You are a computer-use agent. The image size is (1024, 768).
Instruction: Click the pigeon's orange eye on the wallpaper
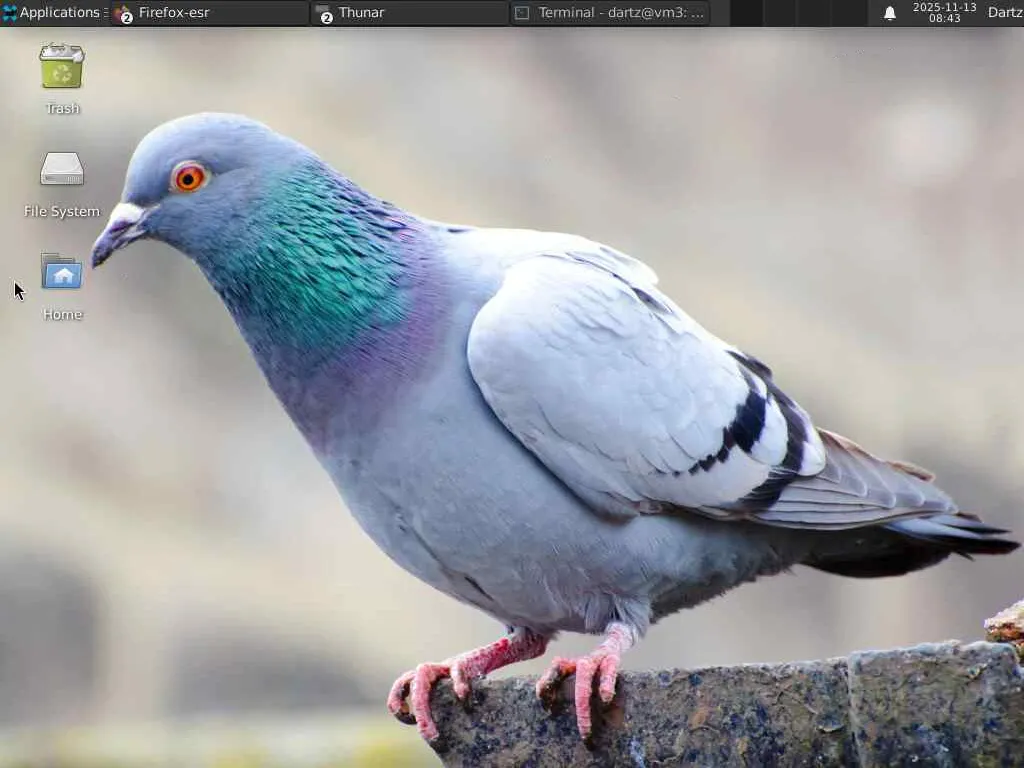pyautogui.click(x=189, y=178)
